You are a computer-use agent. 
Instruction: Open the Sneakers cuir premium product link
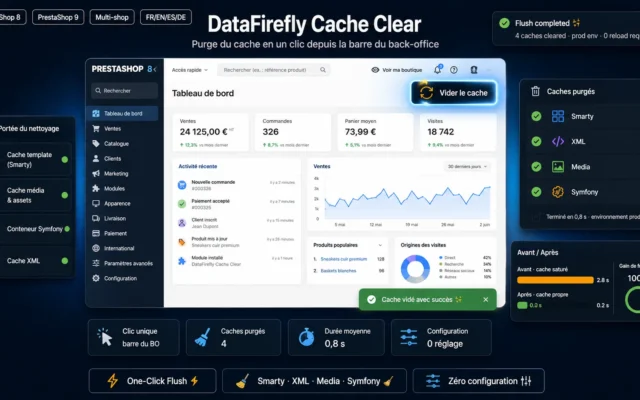tap(344, 259)
